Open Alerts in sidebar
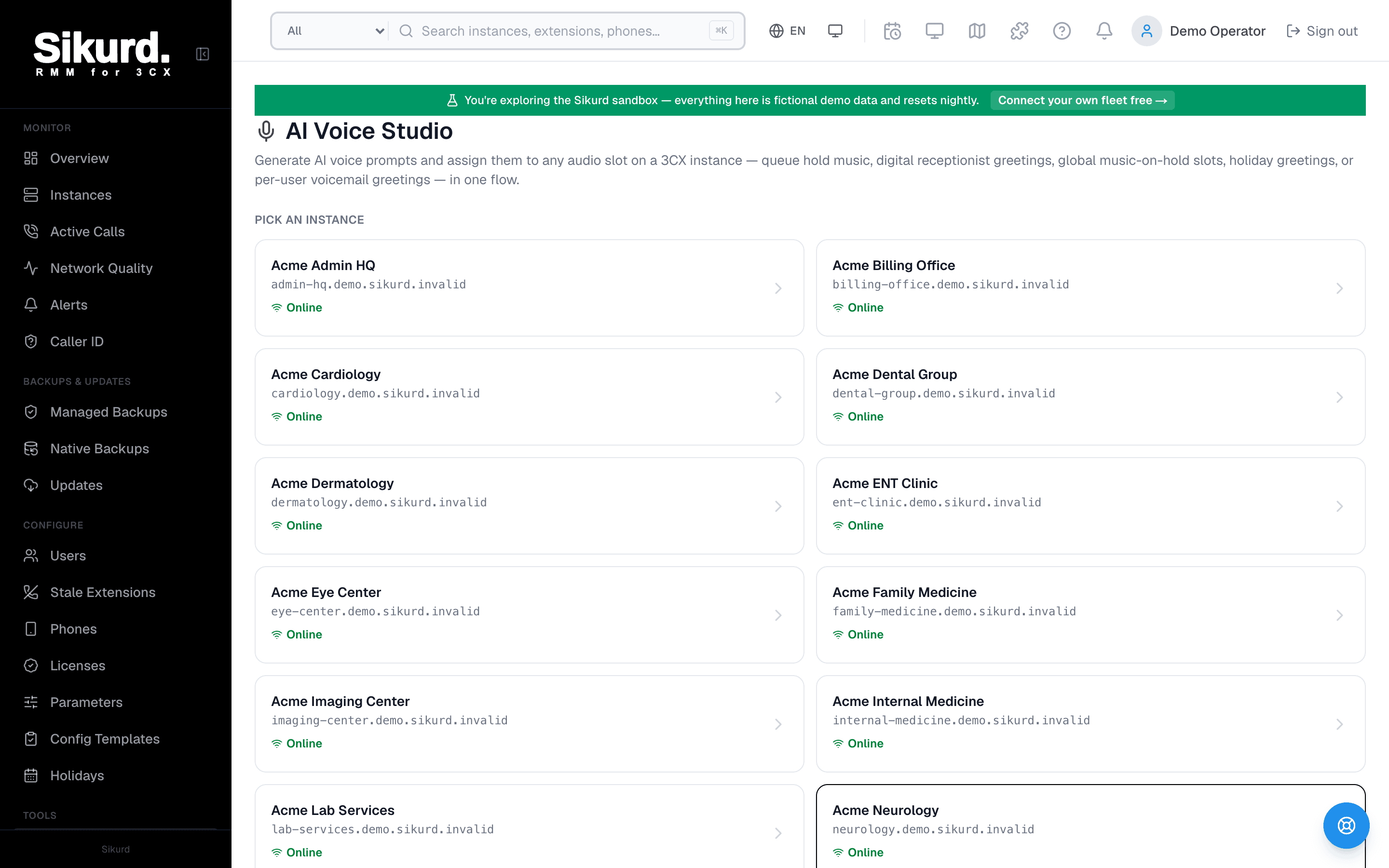This screenshot has width=1389, height=868. (115, 305)
